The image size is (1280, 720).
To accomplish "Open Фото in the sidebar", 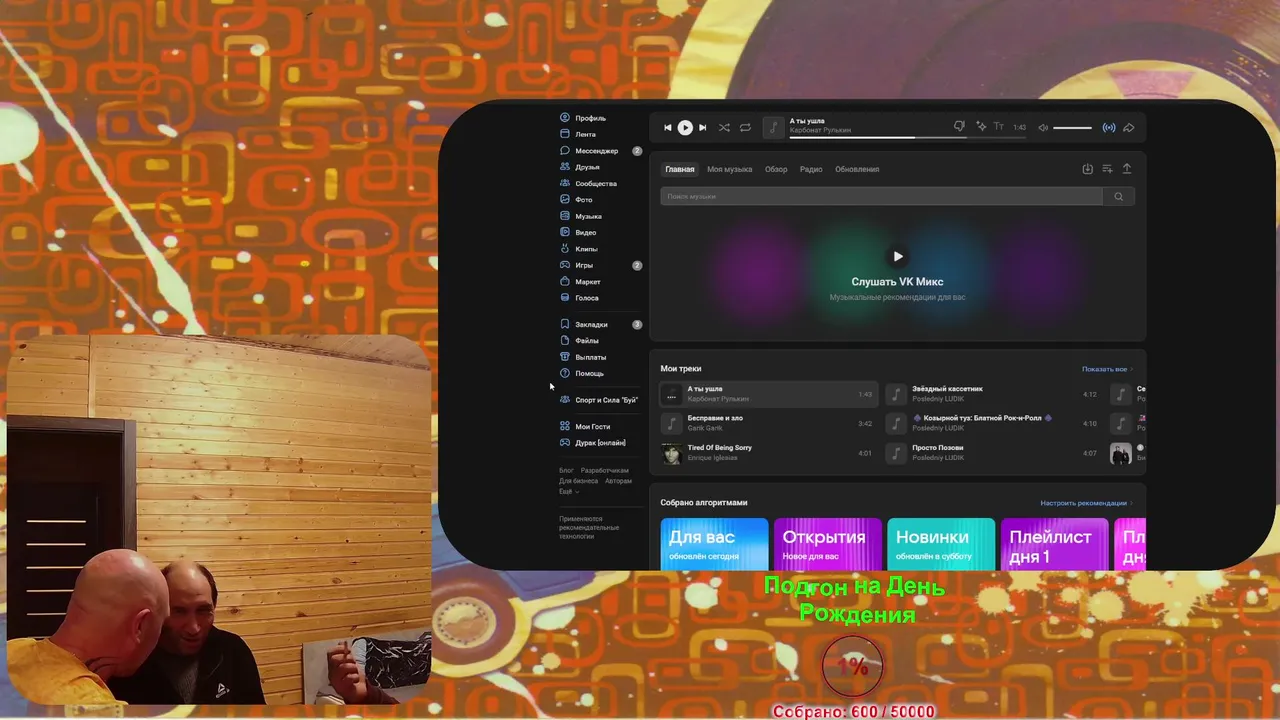I will pos(577,200).
